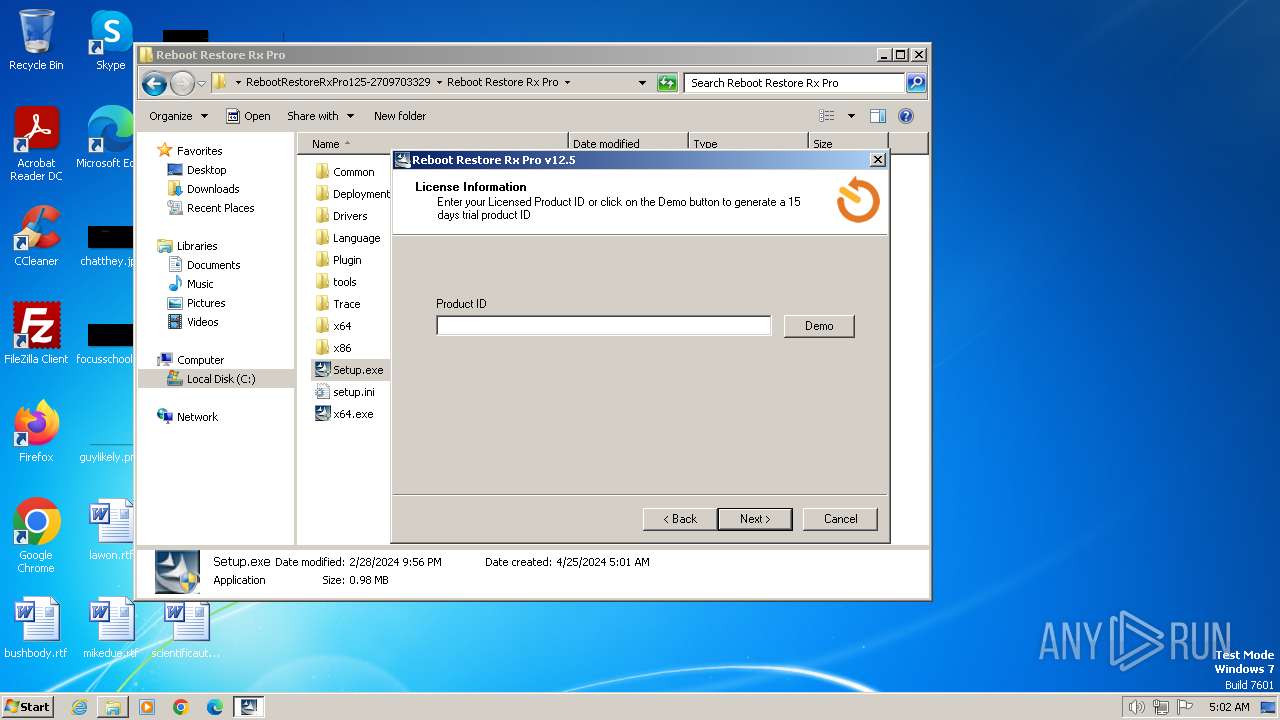Image resolution: width=1280 pixels, height=720 pixels.
Task: Click the taskbar clock showing 5:02 AM
Action: 1229,707
